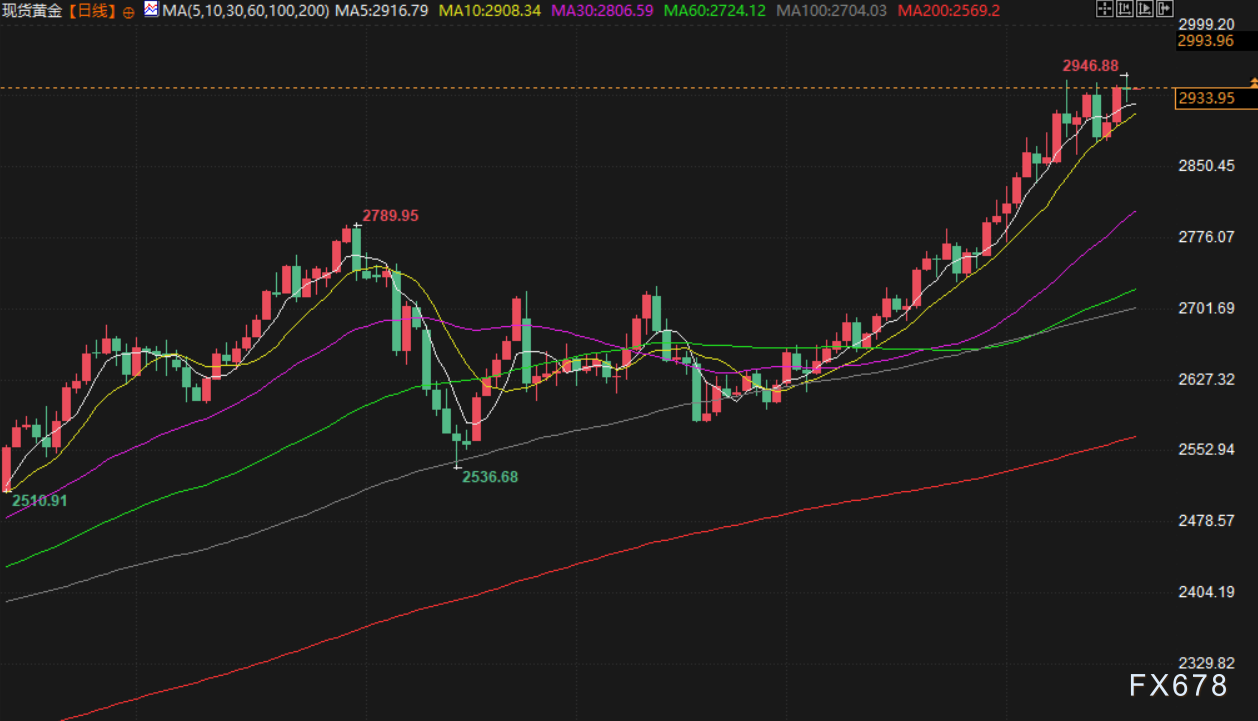Click the candlestick at the 2789.95 peak
Viewport: 1258px width, 721px height.
pyautogui.click(x=357, y=250)
